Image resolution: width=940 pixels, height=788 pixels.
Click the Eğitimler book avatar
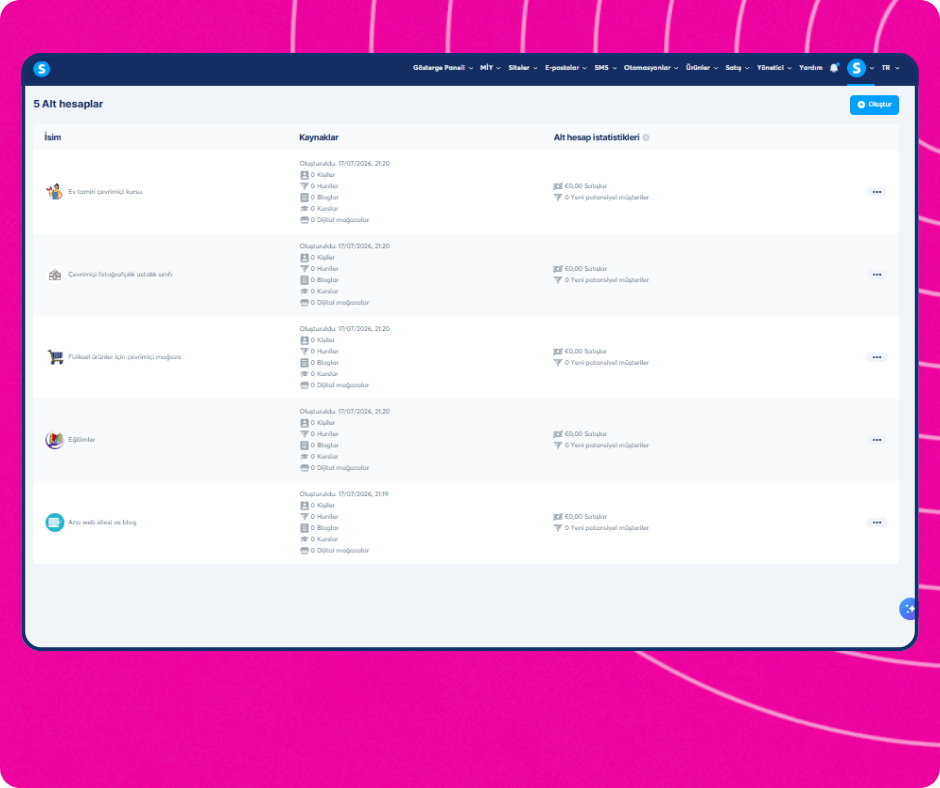pyautogui.click(x=55, y=440)
